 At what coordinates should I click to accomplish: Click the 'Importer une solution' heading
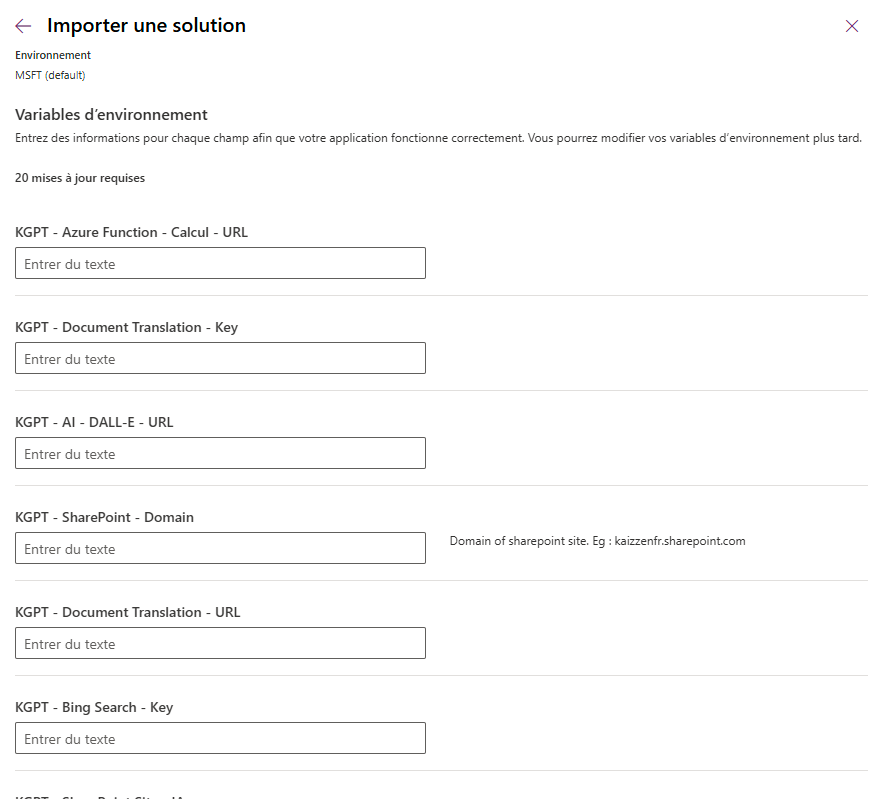146,25
